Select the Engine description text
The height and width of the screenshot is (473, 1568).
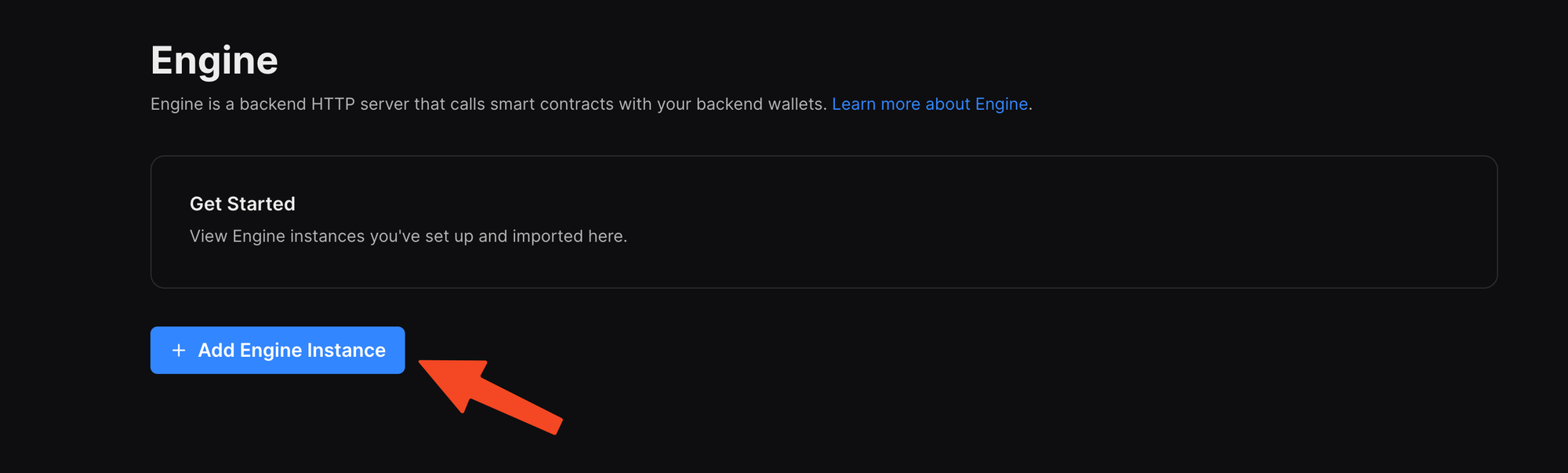[486, 104]
